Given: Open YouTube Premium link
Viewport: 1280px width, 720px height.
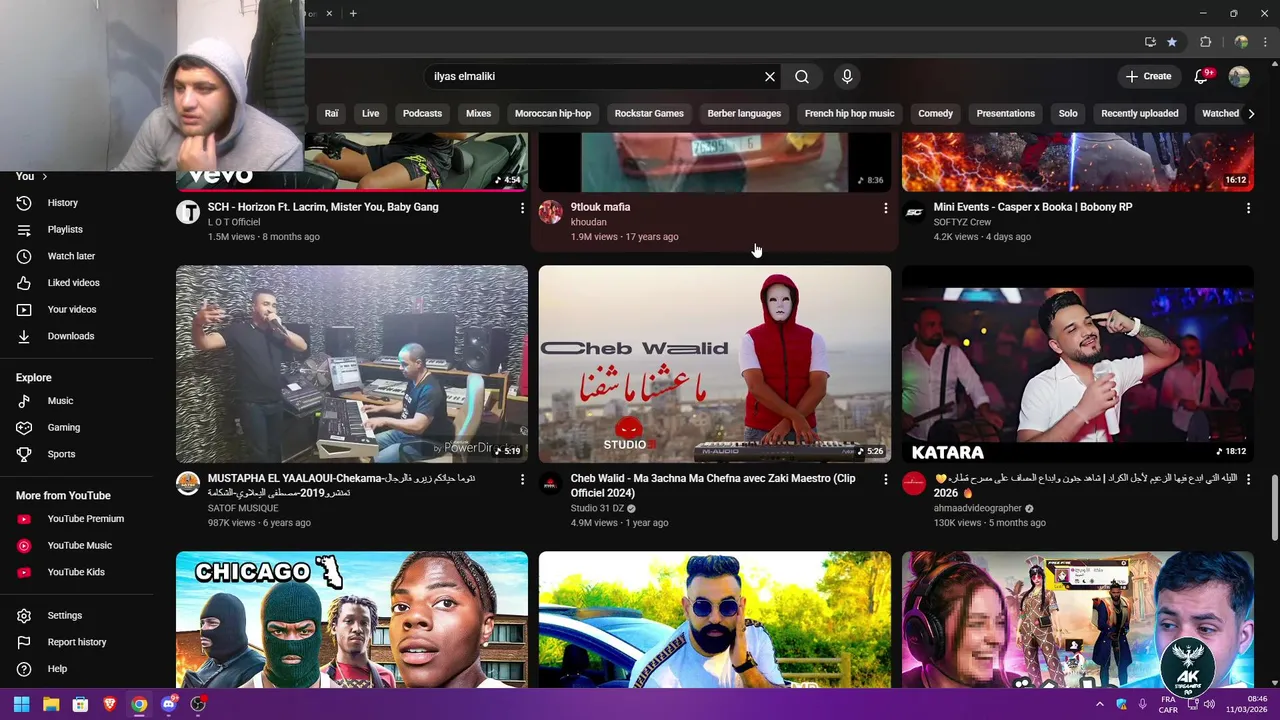Looking at the screenshot, I should [x=86, y=519].
